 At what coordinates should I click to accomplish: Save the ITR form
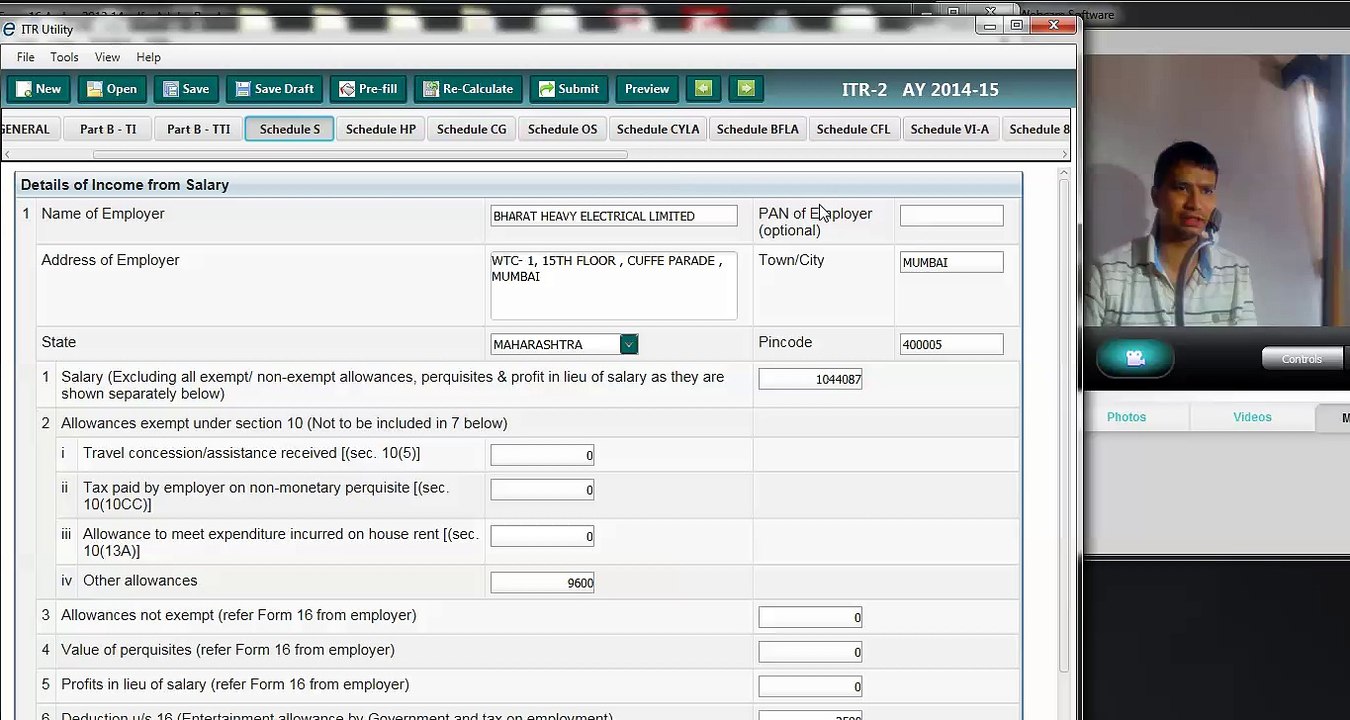(x=186, y=89)
